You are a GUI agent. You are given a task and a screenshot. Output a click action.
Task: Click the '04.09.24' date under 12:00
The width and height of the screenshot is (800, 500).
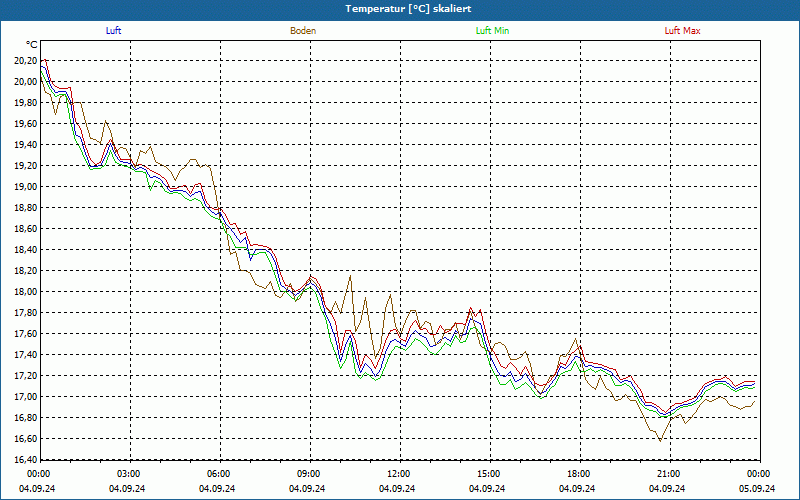point(397,488)
